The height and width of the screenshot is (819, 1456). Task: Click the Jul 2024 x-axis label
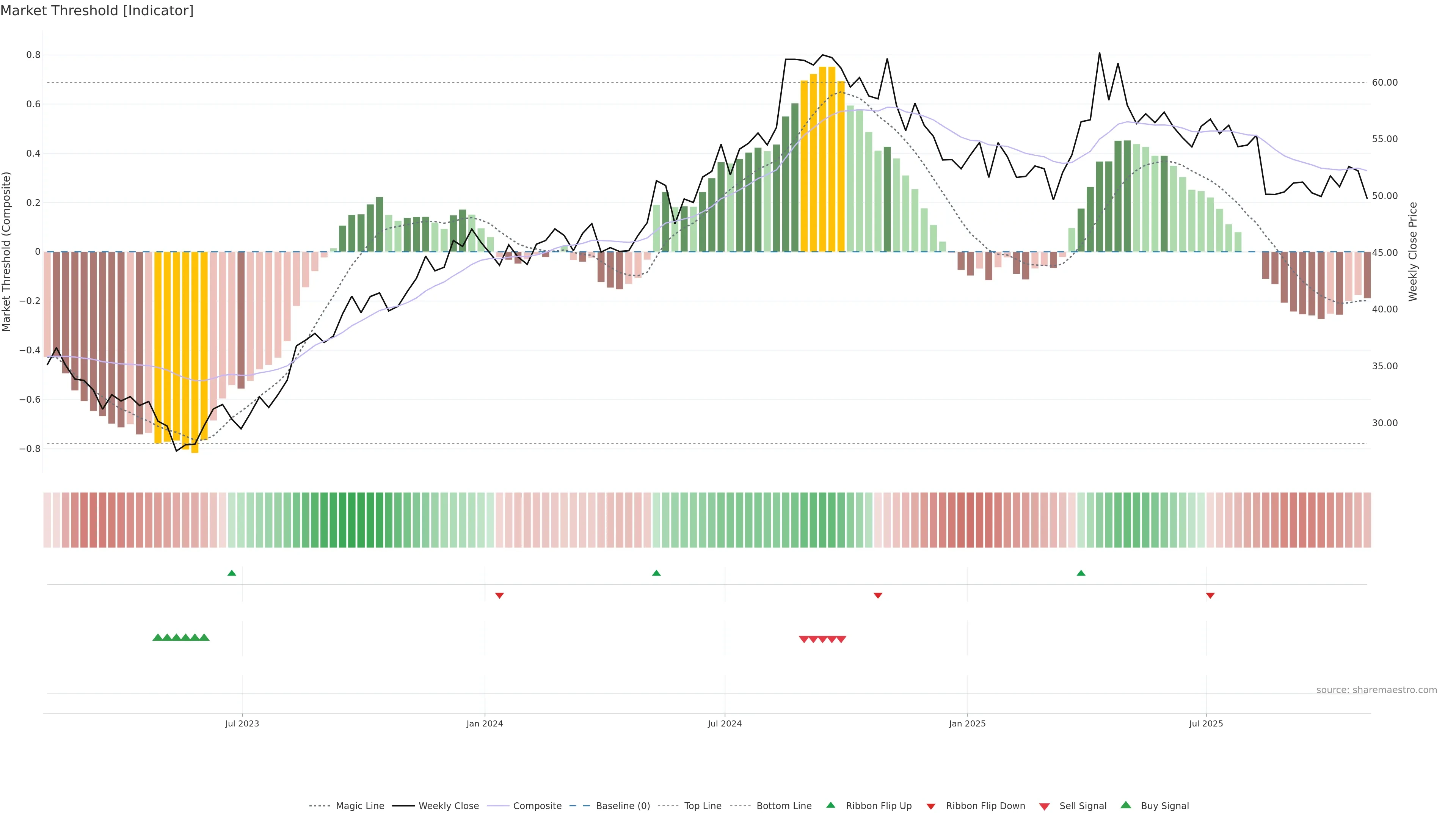(725, 723)
